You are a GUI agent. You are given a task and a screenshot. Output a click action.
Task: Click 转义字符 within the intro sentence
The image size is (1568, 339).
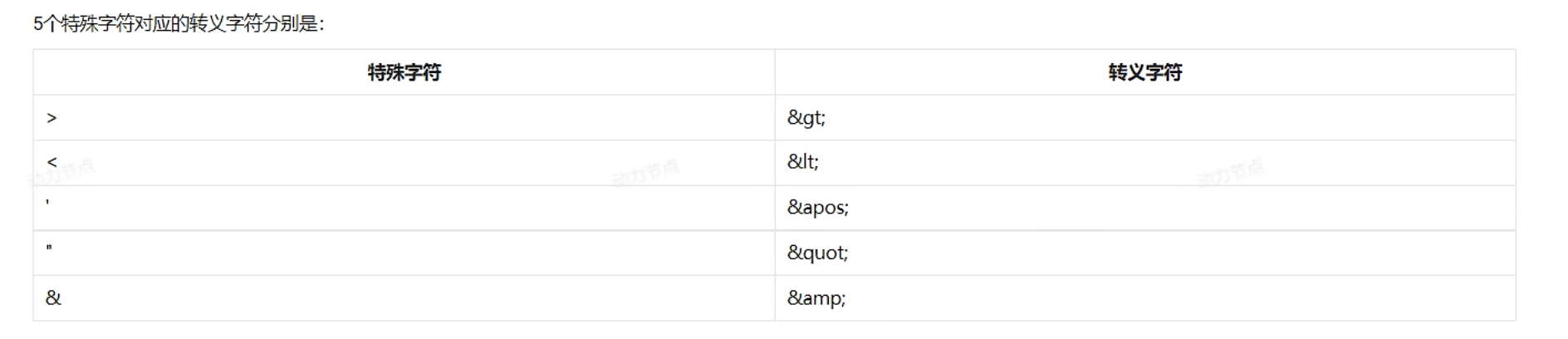click(224, 24)
